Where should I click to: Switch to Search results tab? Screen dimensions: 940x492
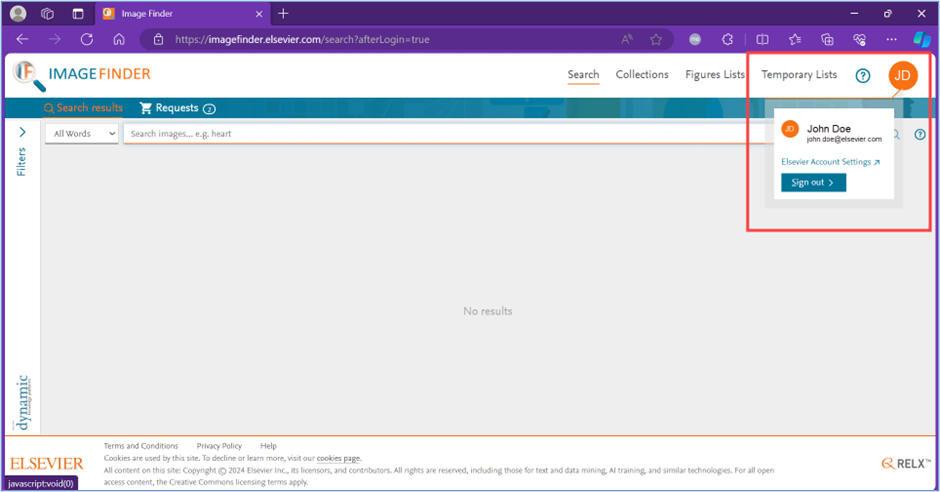pos(83,108)
